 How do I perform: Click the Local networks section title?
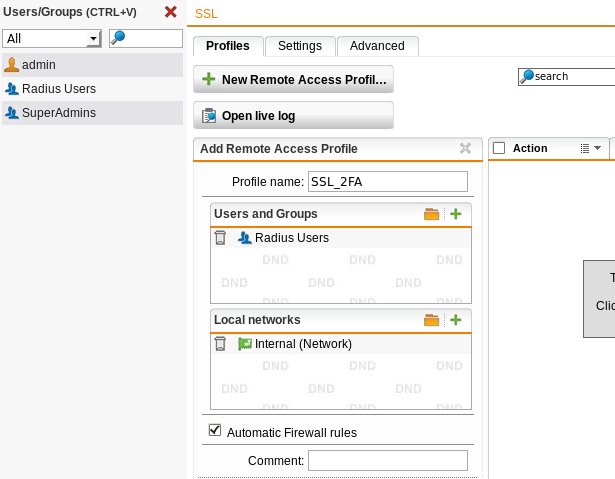click(257, 320)
